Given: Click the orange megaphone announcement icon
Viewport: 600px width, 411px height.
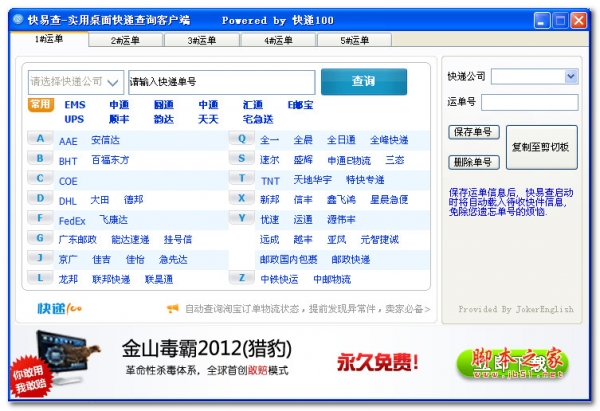Looking at the screenshot, I should [173, 308].
